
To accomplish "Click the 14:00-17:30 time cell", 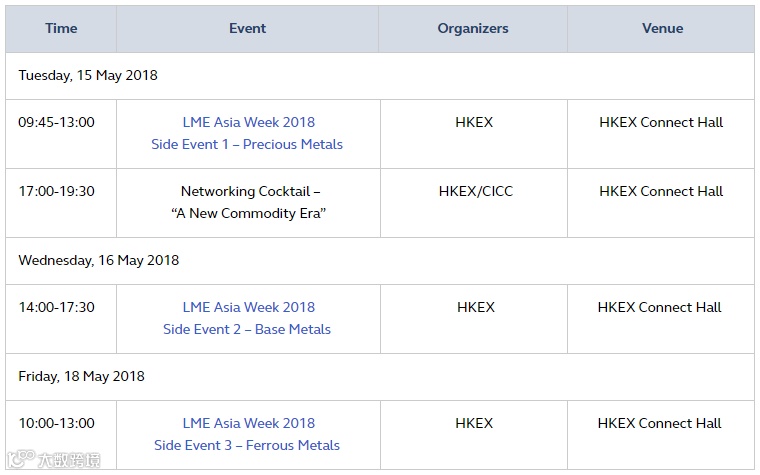I will (61, 319).
